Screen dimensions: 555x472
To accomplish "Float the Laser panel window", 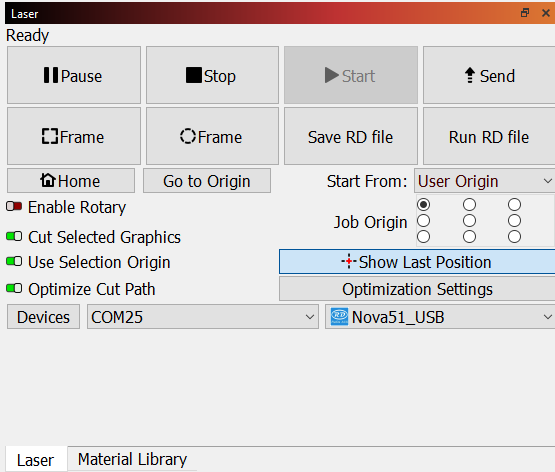I will click(x=525, y=13).
